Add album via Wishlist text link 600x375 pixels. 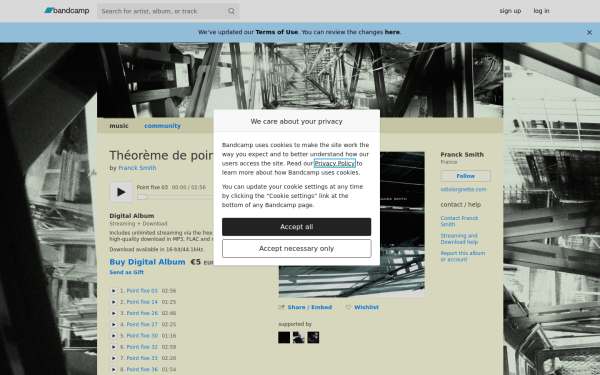pos(366,307)
